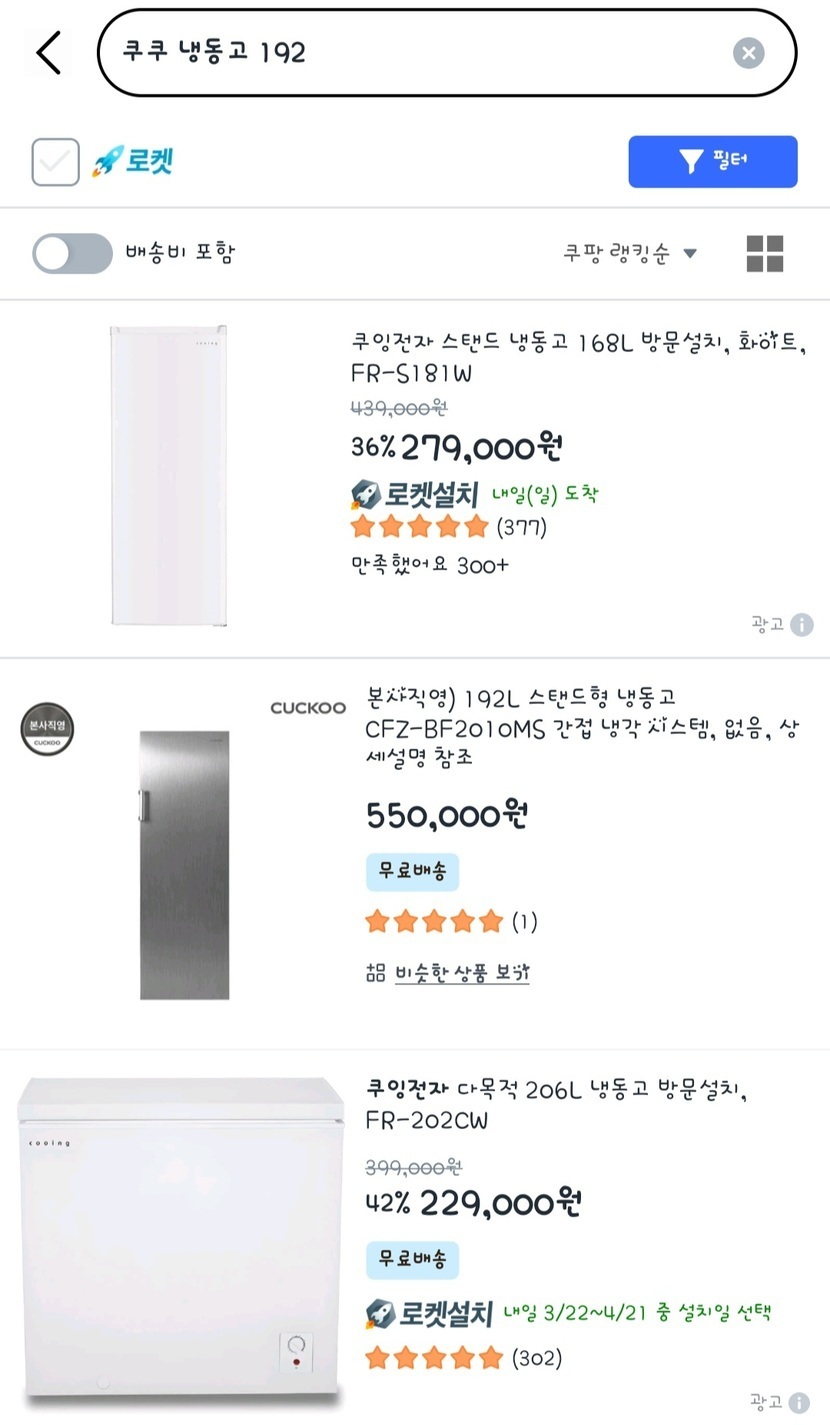Open the FR-S181W 168L freezer title
This screenshot has width=830, height=1425.
(578, 358)
